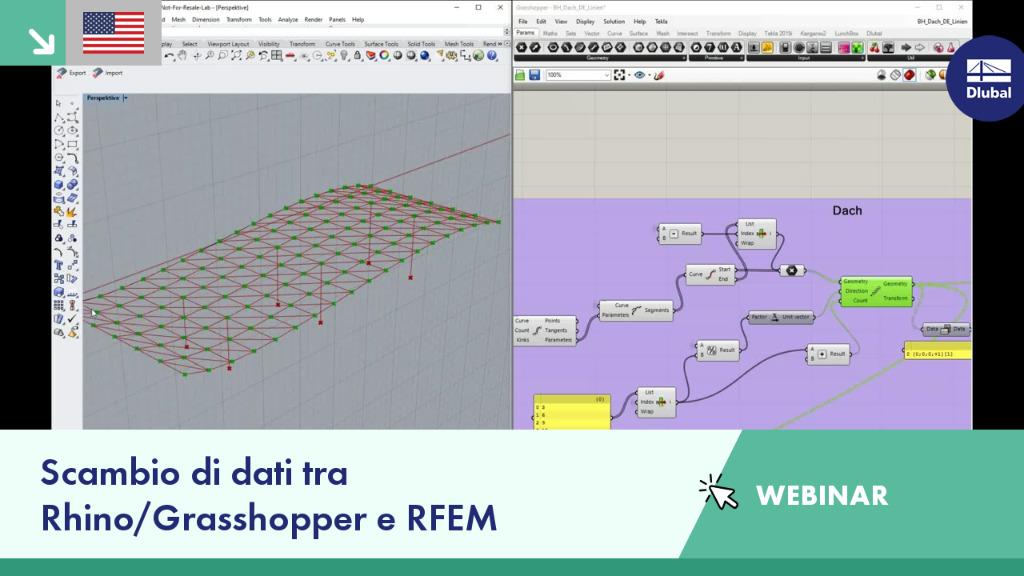
Task: Click the four-viewport layout icon
Action: (277, 56)
